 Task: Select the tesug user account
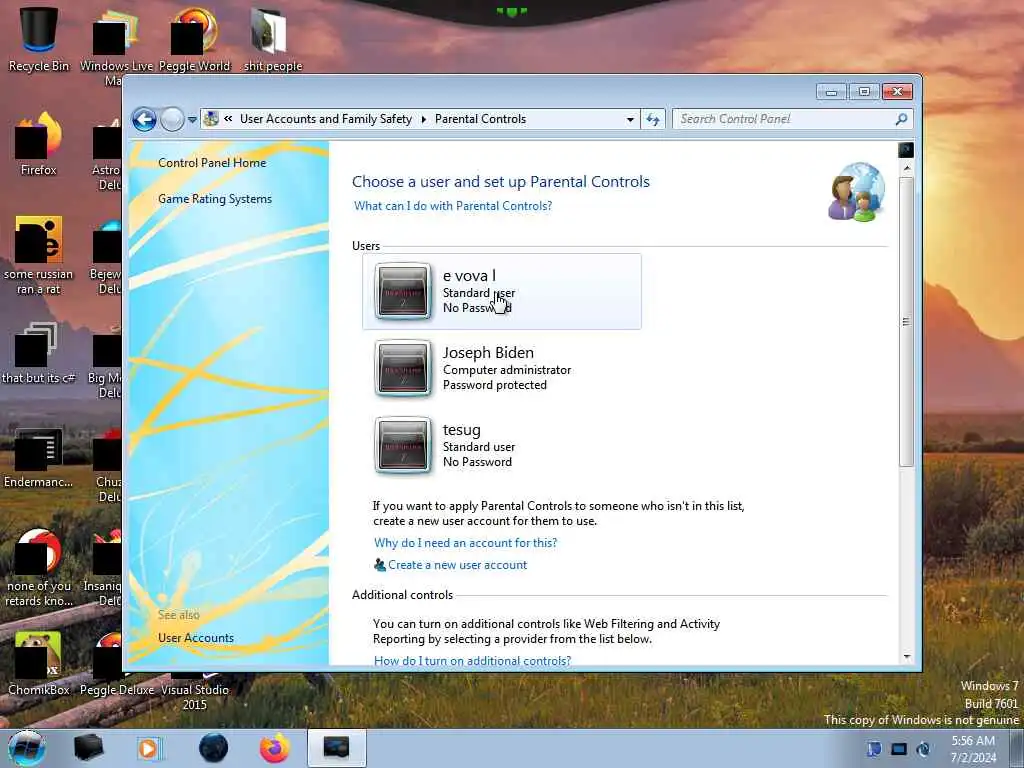coord(502,445)
